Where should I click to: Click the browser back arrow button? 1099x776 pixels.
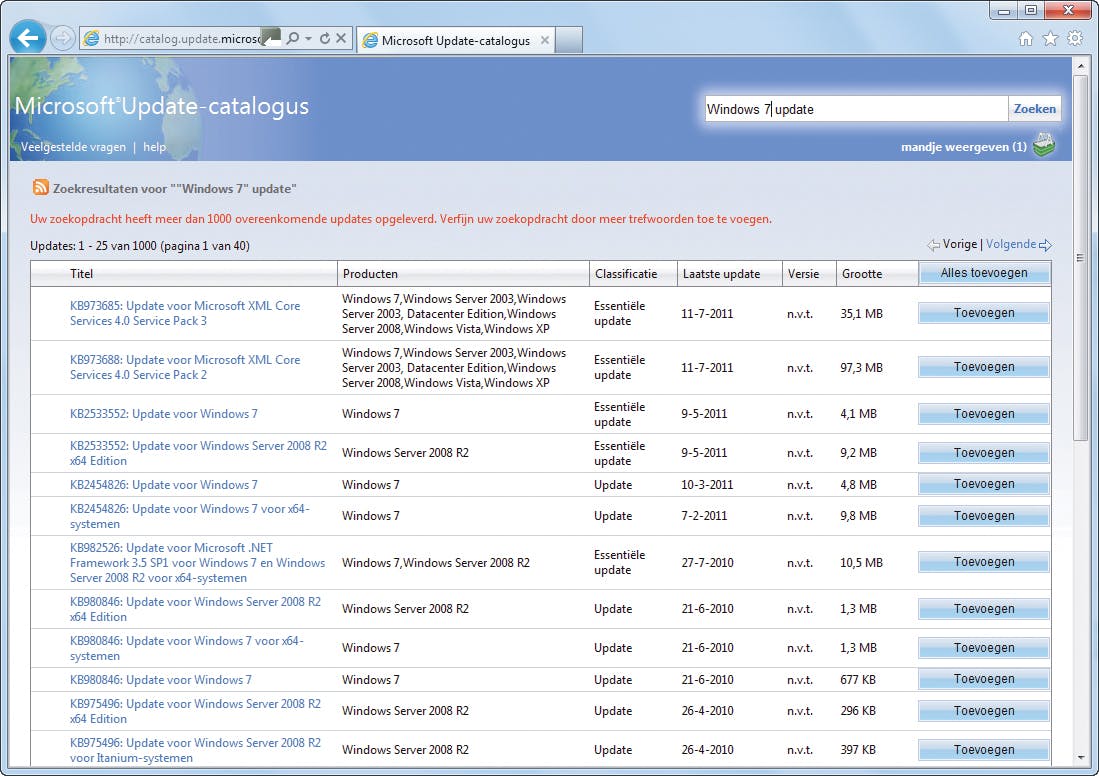(x=28, y=39)
